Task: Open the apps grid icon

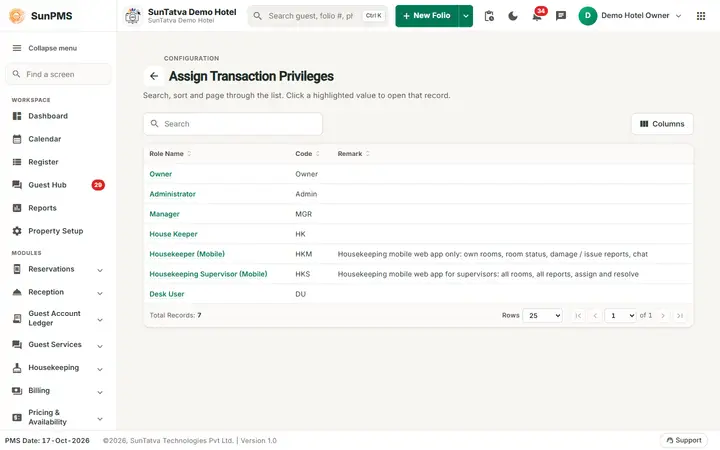Action: (x=701, y=16)
